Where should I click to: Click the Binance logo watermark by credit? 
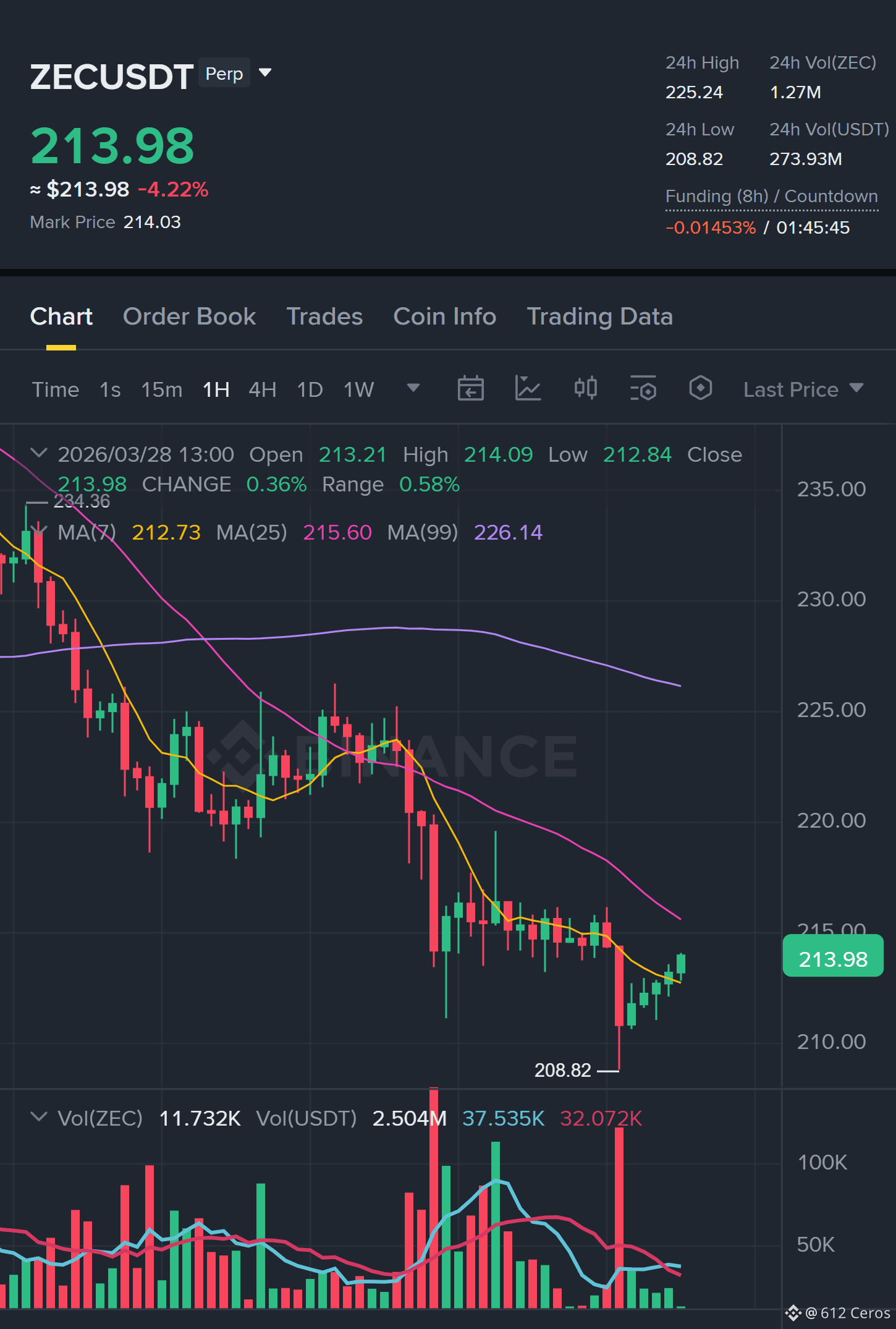(x=793, y=1312)
